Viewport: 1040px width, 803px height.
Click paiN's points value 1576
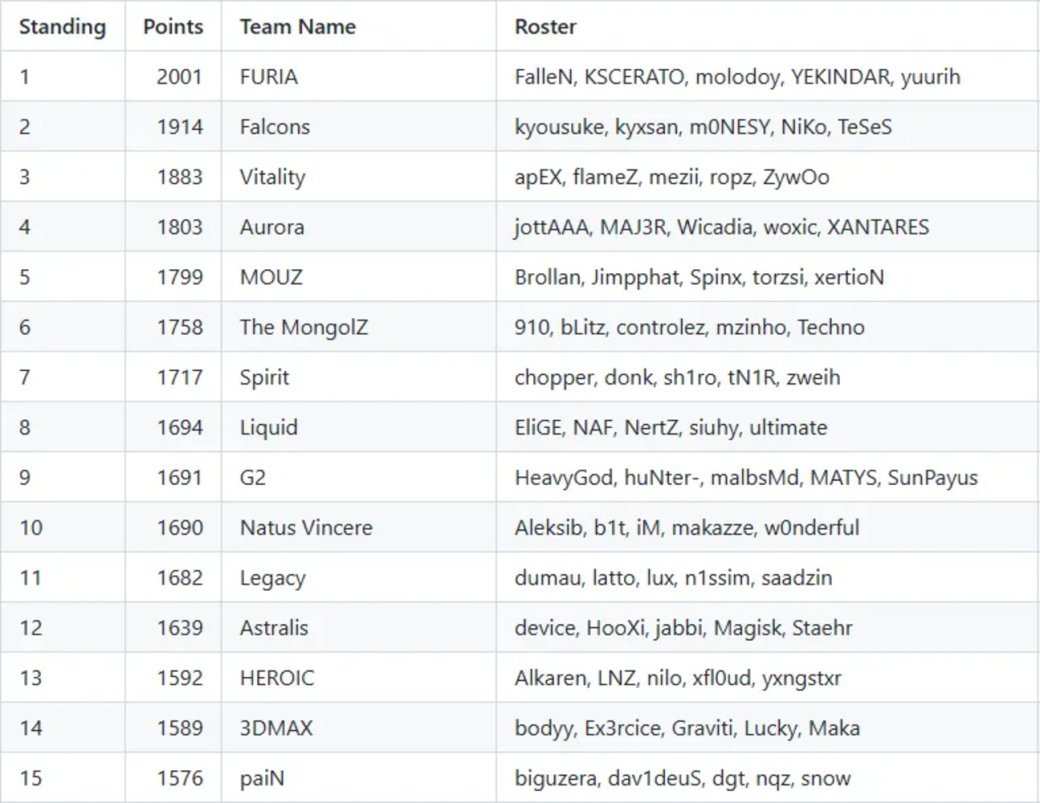179,778
